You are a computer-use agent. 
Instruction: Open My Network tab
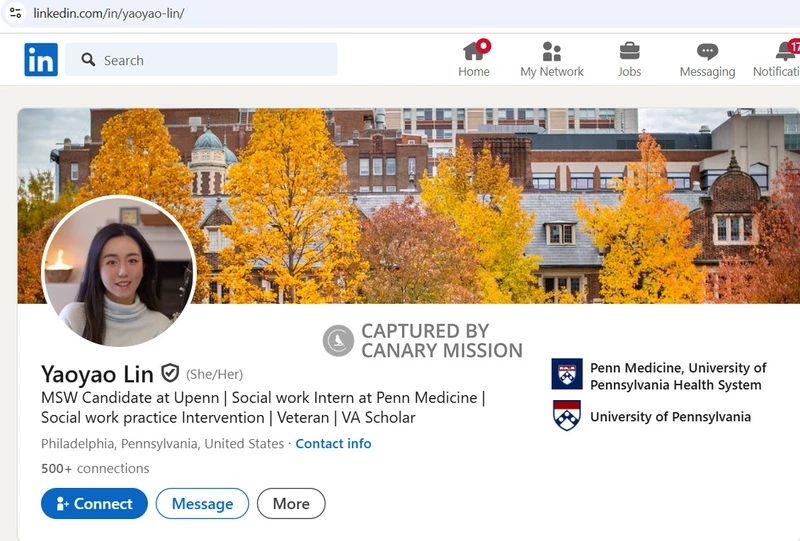[x=552, y=59]
